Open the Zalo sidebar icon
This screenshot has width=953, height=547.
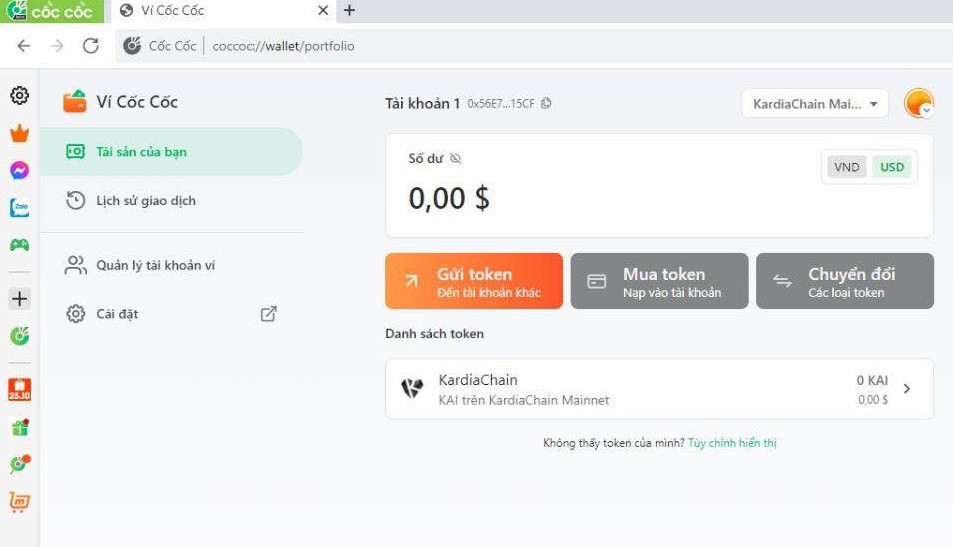[19, 208]
